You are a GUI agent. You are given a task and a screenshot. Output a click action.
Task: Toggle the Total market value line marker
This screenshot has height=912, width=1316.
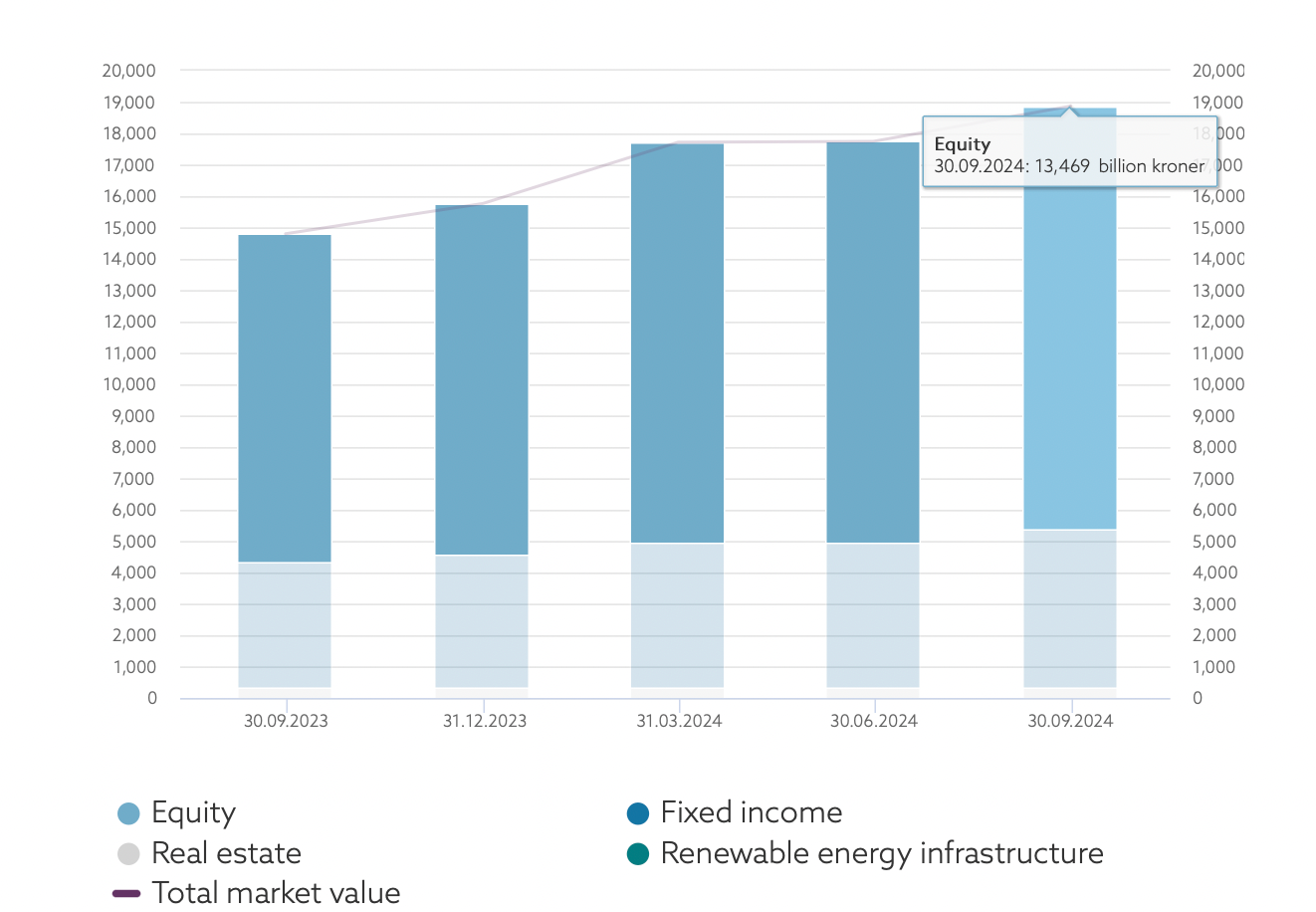pyautogui.click(x=126, y=893)
